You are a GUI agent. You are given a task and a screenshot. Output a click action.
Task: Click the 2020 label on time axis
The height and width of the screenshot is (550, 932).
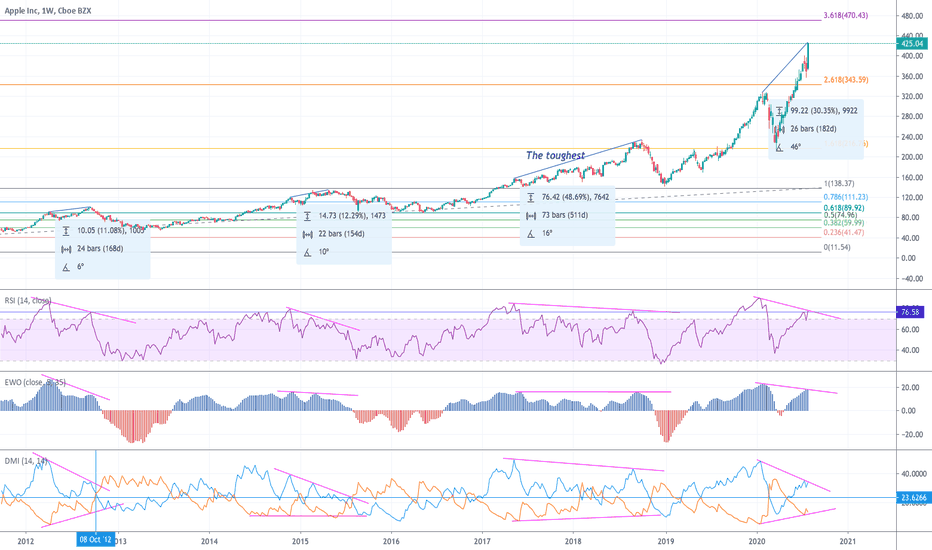[x=756, y=541]
